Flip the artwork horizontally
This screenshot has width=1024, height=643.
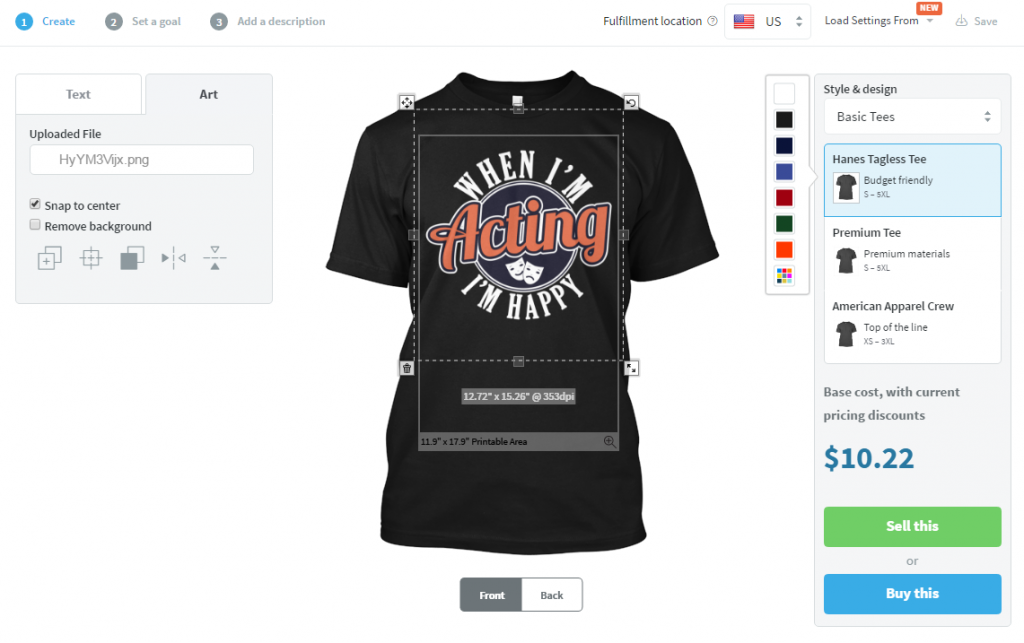(x=174, y=258)
